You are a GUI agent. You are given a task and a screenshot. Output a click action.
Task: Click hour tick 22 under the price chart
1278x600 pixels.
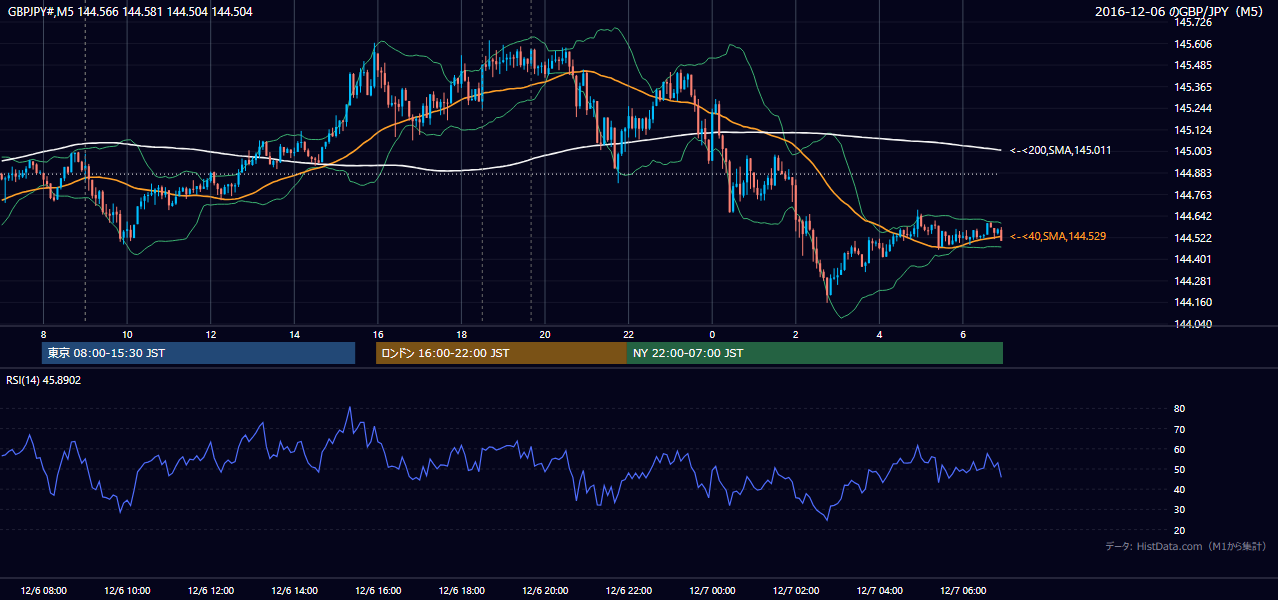pos(629,334)
